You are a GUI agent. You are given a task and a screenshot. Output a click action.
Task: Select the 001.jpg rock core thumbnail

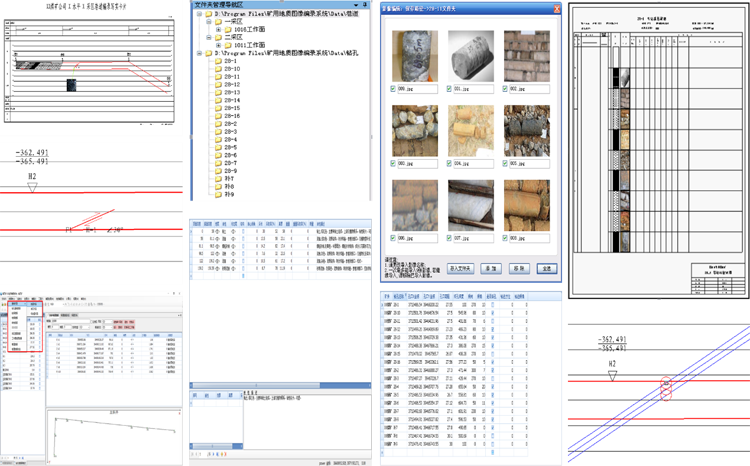pos(470,54)
